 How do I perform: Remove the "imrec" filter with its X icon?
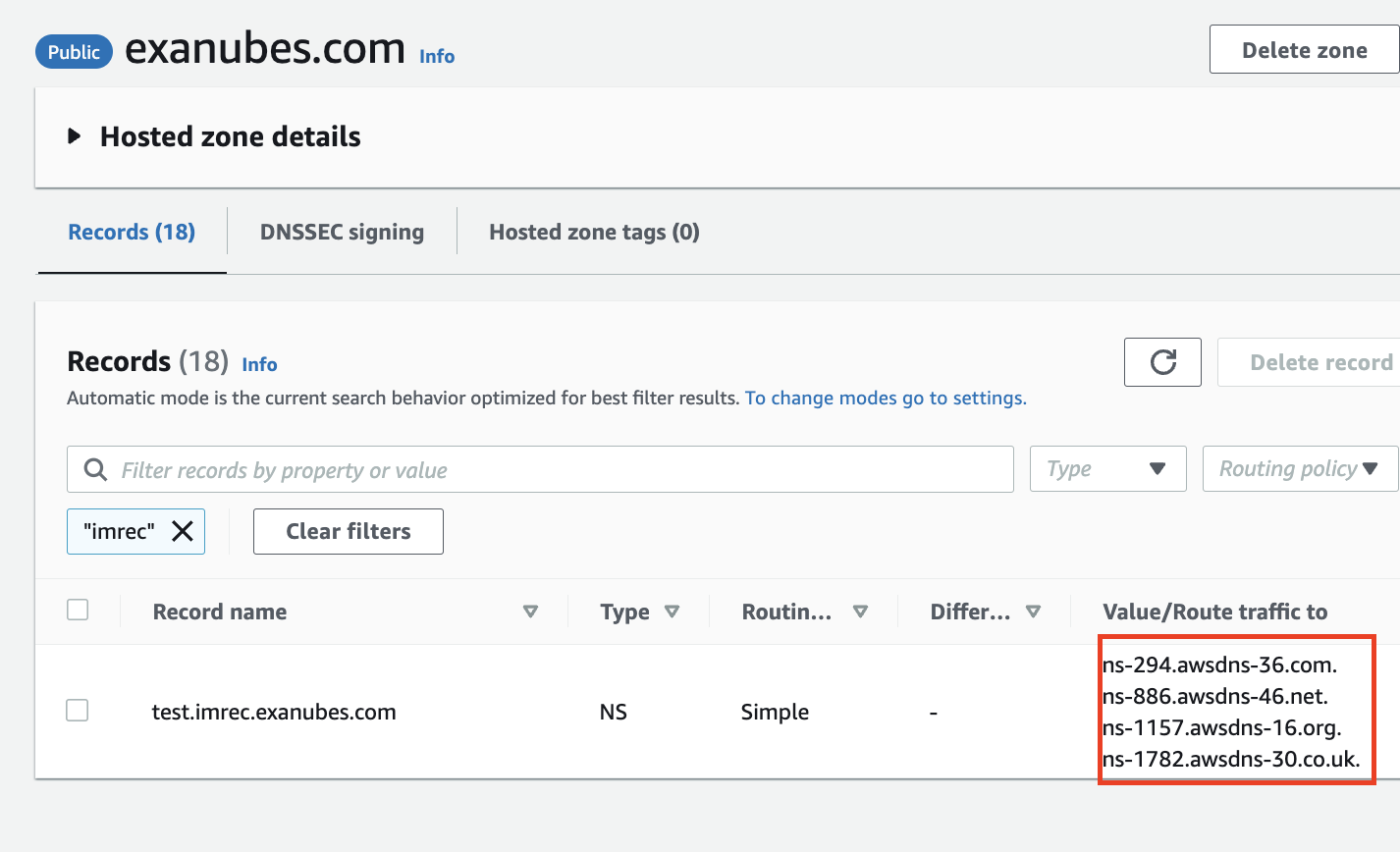point(183,531)
